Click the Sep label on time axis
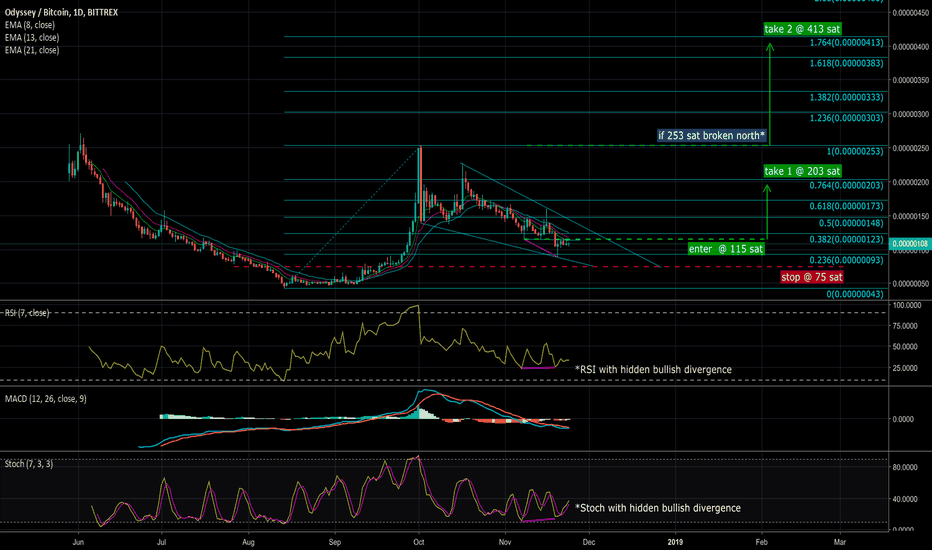Viewport: 932px width, 550px height. click(x=335, y=542)
